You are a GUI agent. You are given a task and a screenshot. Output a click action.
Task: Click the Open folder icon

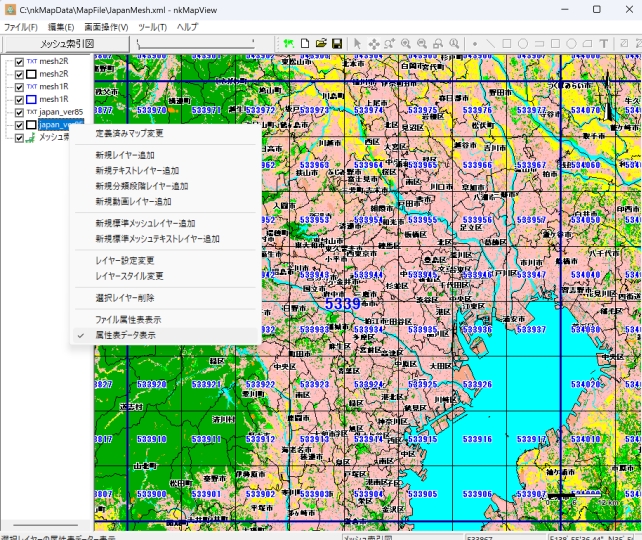point(321,44)
